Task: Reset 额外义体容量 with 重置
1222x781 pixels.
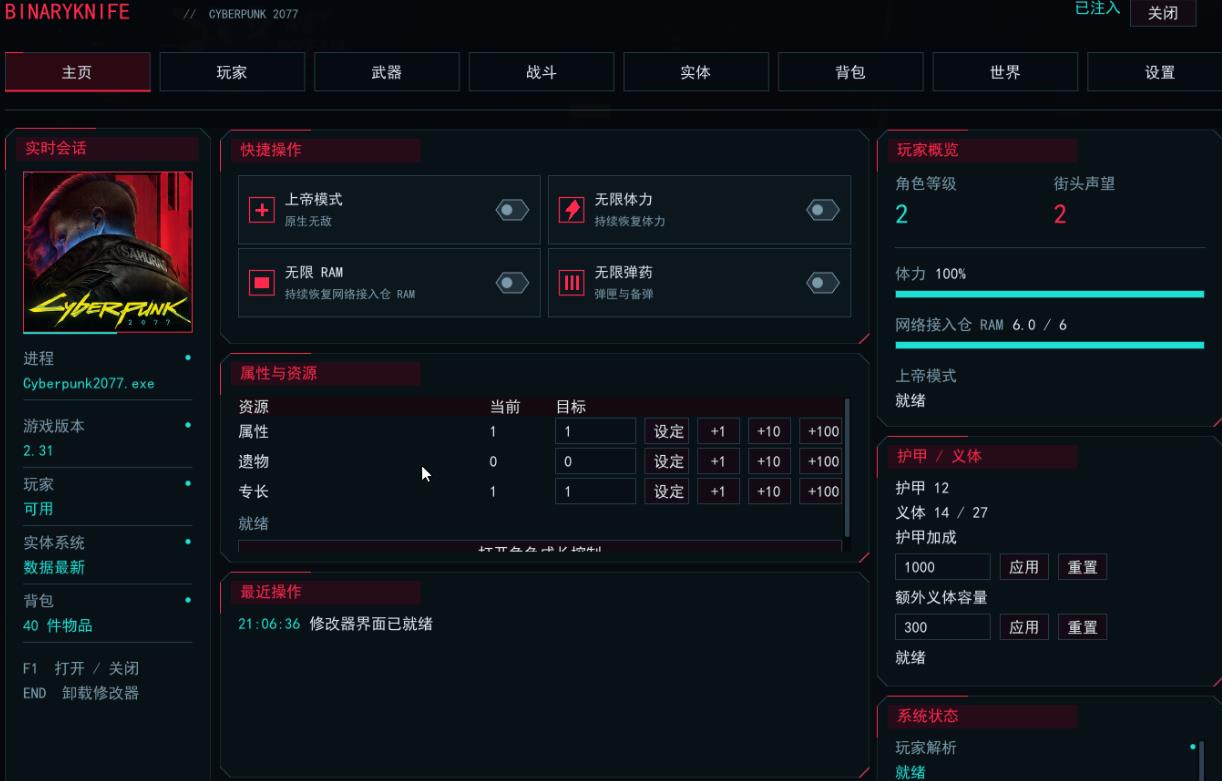Action: (x=1082, y=627)
